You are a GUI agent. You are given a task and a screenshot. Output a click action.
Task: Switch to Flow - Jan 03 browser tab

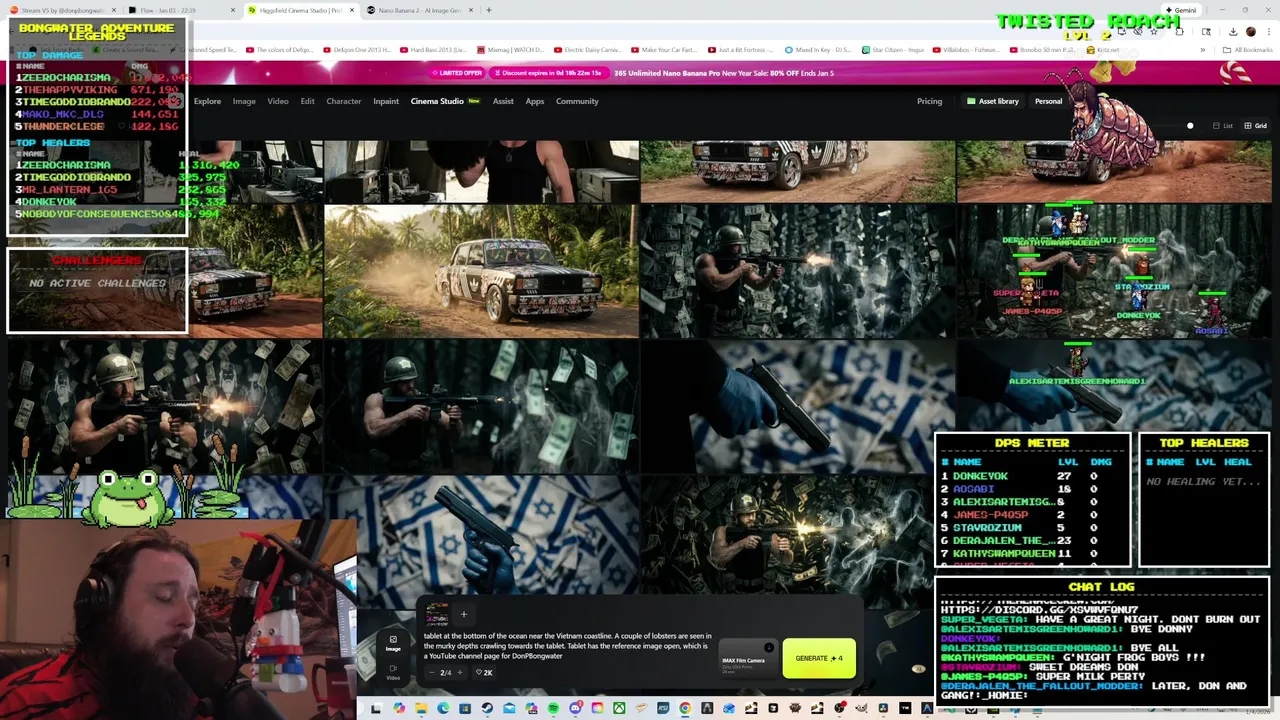180,10
